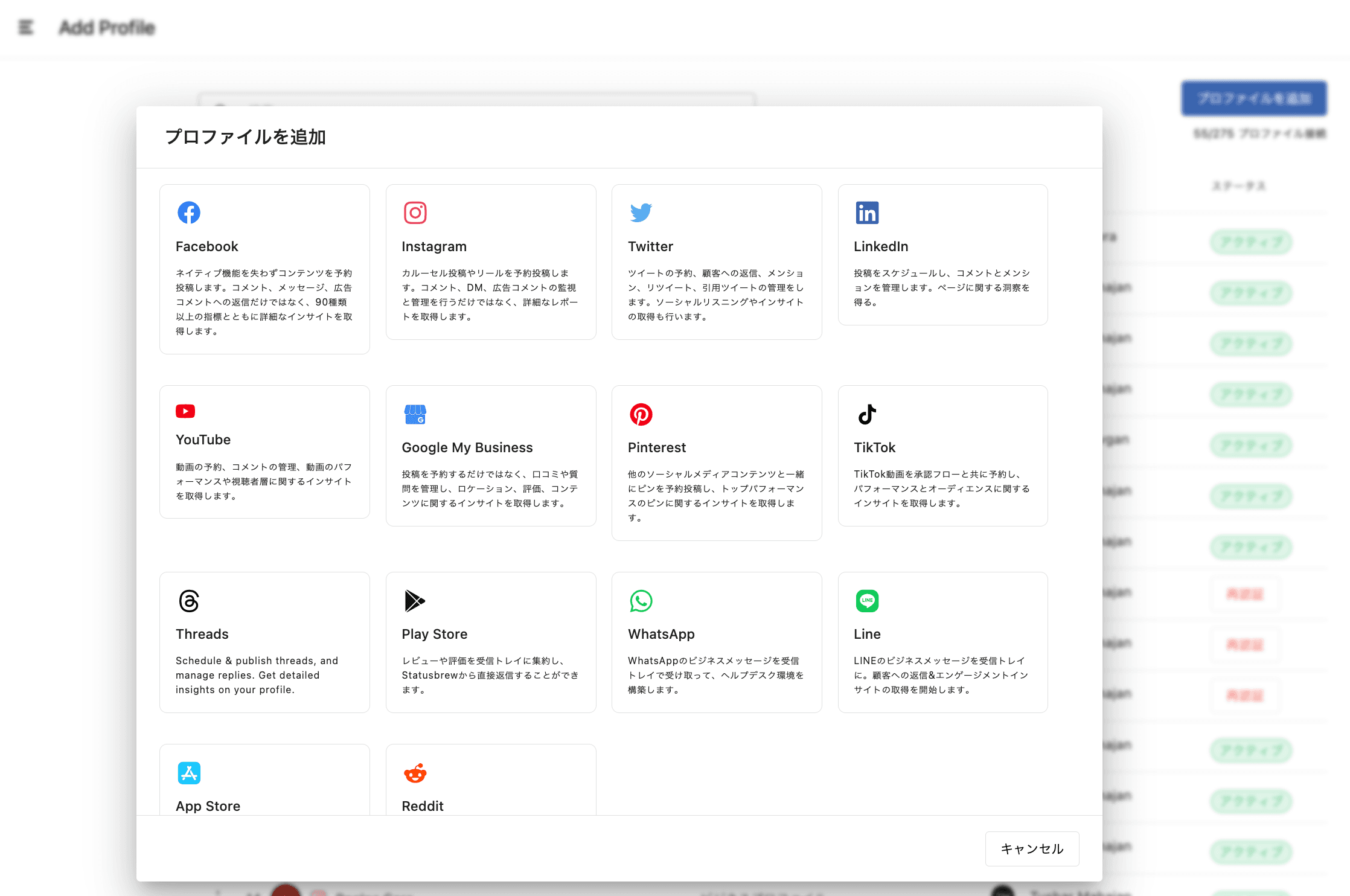Click the LINE business message description

tap(941, 675)
